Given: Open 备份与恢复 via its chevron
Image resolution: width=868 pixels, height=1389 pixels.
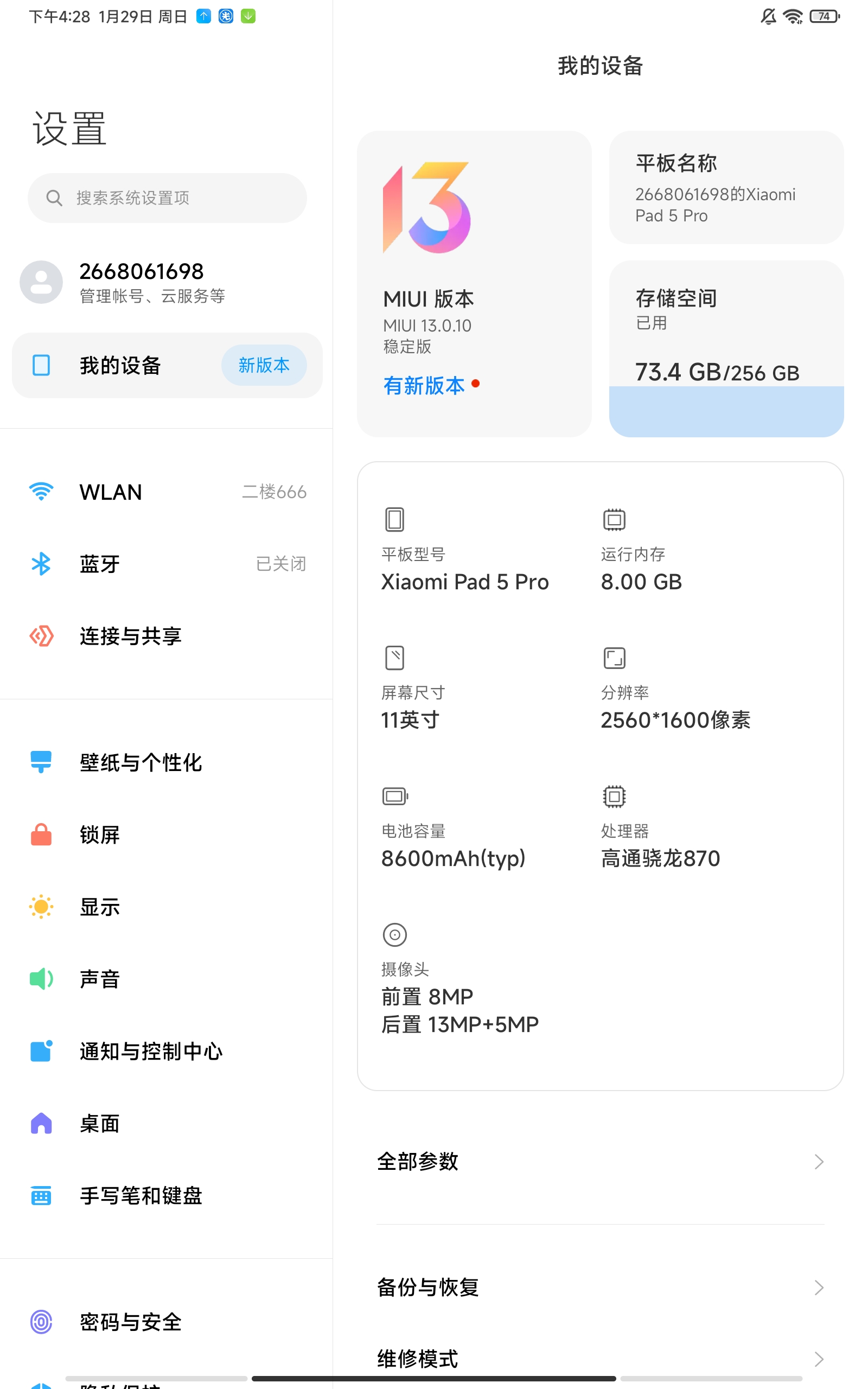Looking at the screenshot, I should coord(819,1288).
